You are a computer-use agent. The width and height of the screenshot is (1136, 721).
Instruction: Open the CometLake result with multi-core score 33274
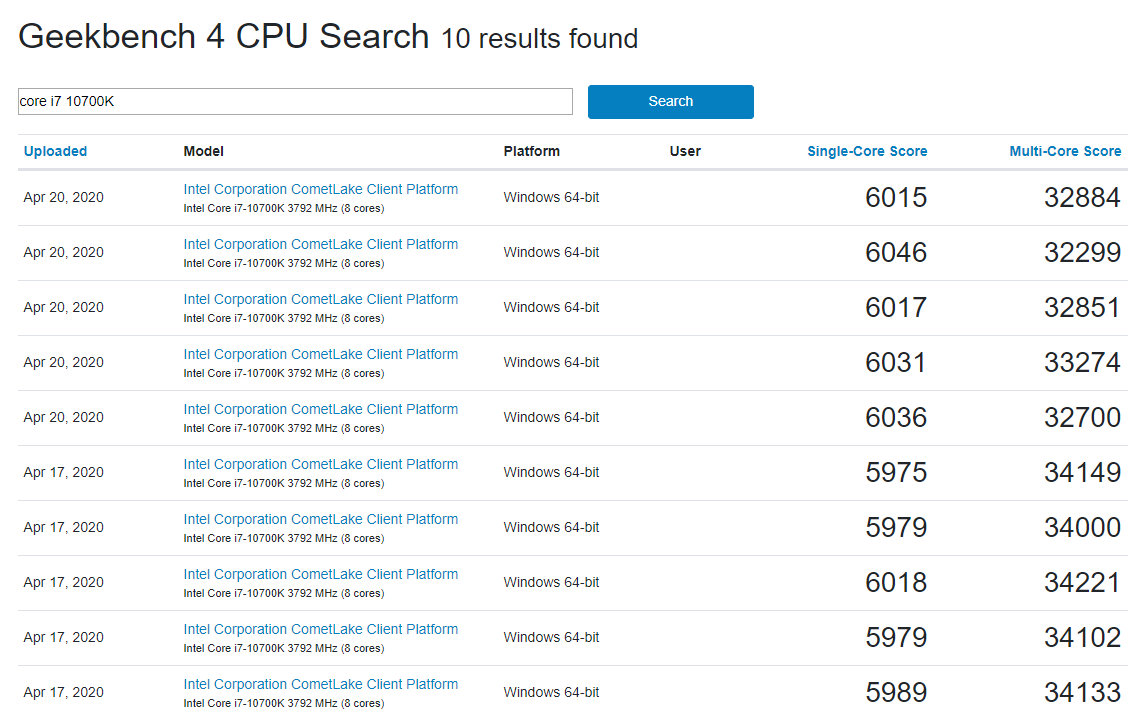(x=320, y=354)
